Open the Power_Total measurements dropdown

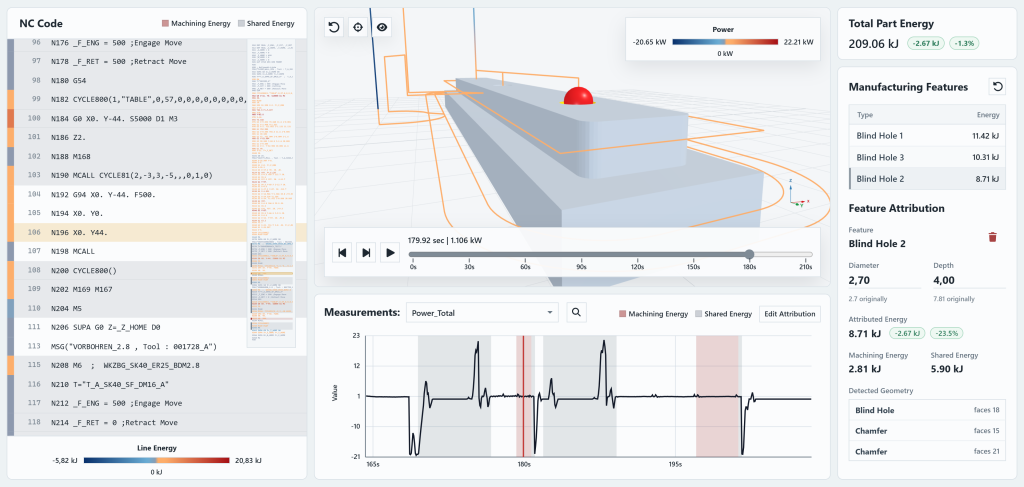483,313
